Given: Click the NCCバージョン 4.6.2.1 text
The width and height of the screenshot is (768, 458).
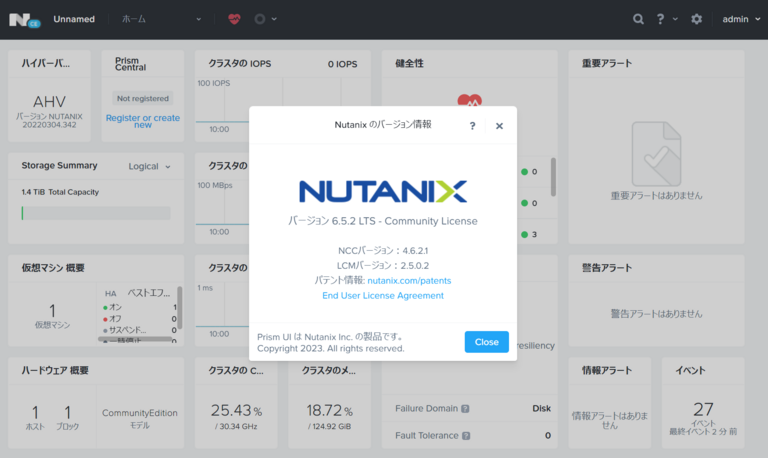Looking at the screenshot, I should point(383,251).
